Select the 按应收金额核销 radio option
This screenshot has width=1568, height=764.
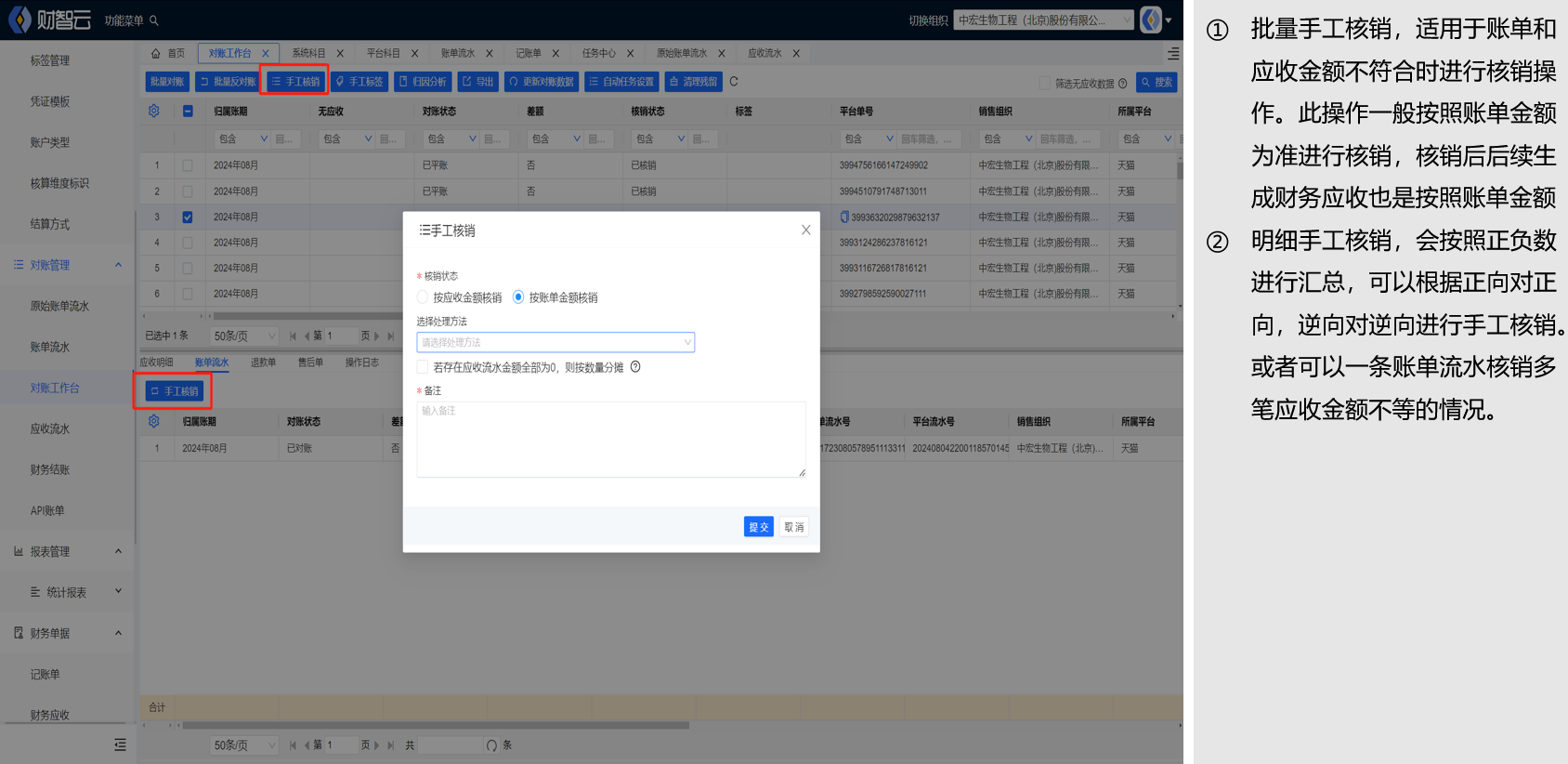pos(424,297)
